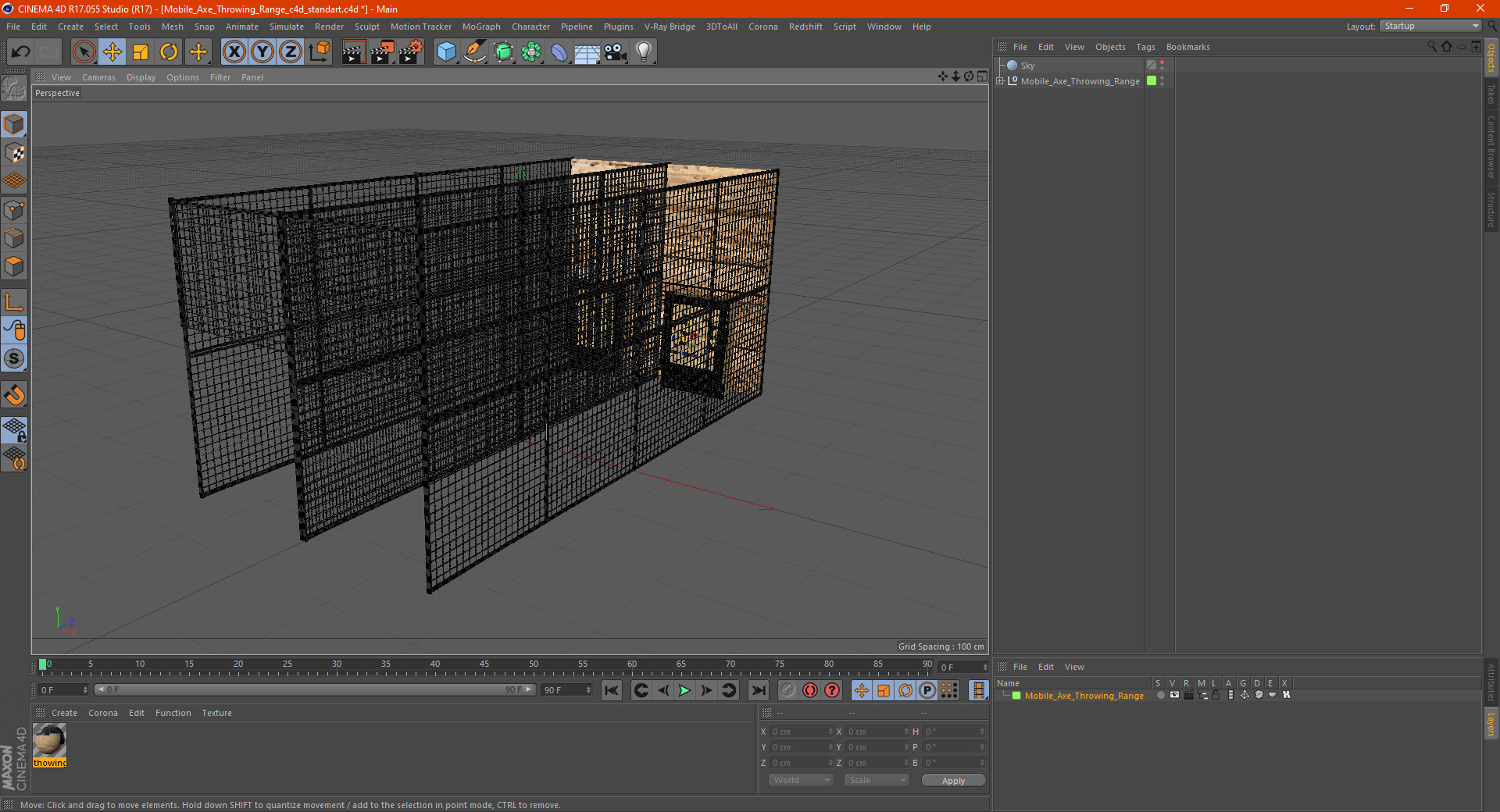Screen dimensions: 1500x812
Task: Click the viewport maximize toggle icon
Action: pos(982,77)
